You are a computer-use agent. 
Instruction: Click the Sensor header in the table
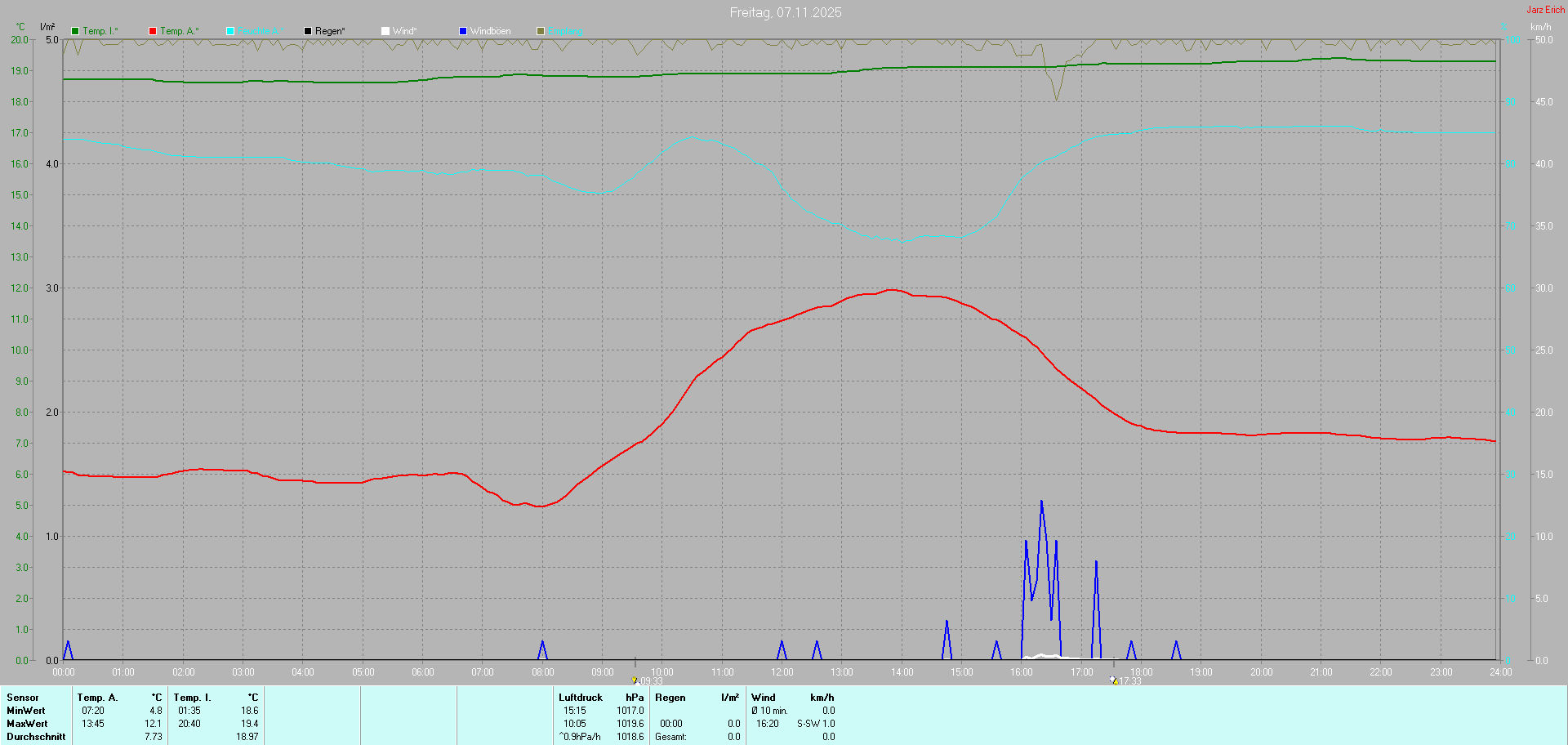click(x=23, y=698)
